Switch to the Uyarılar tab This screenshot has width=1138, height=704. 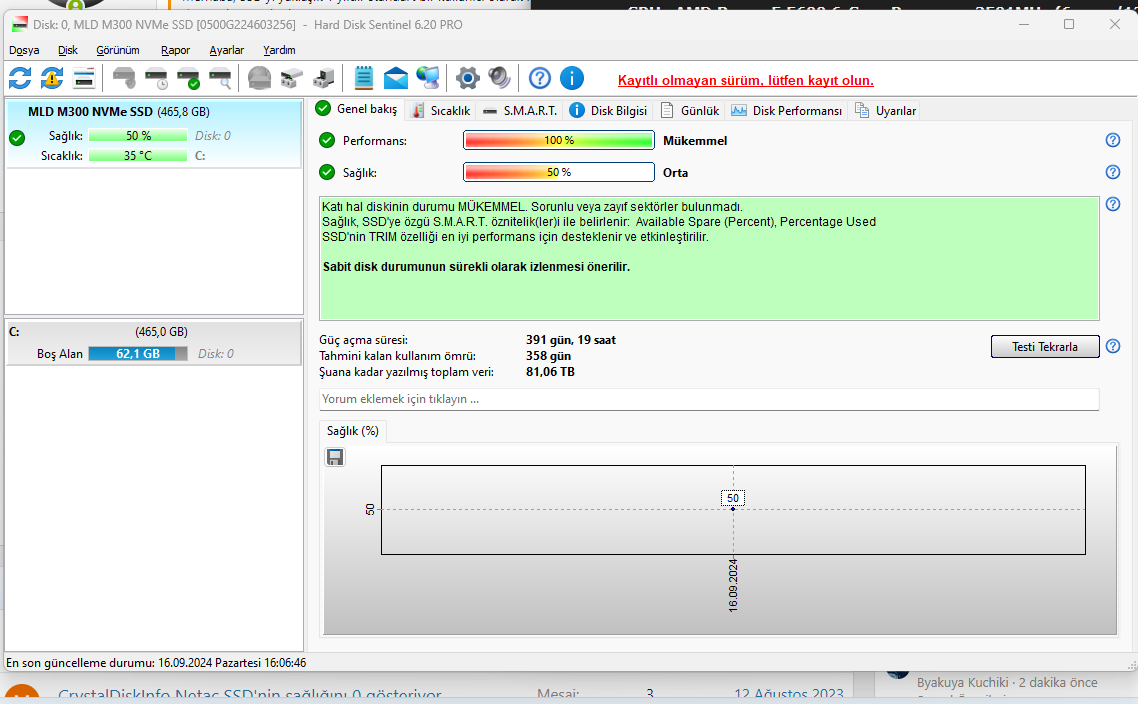coord(885,110)
